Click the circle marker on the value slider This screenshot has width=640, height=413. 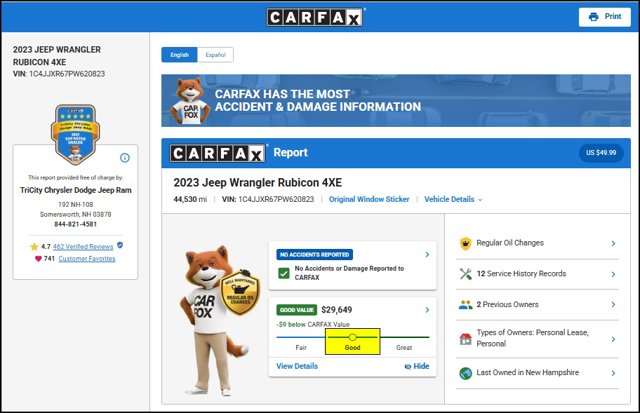tap(353, 337)
